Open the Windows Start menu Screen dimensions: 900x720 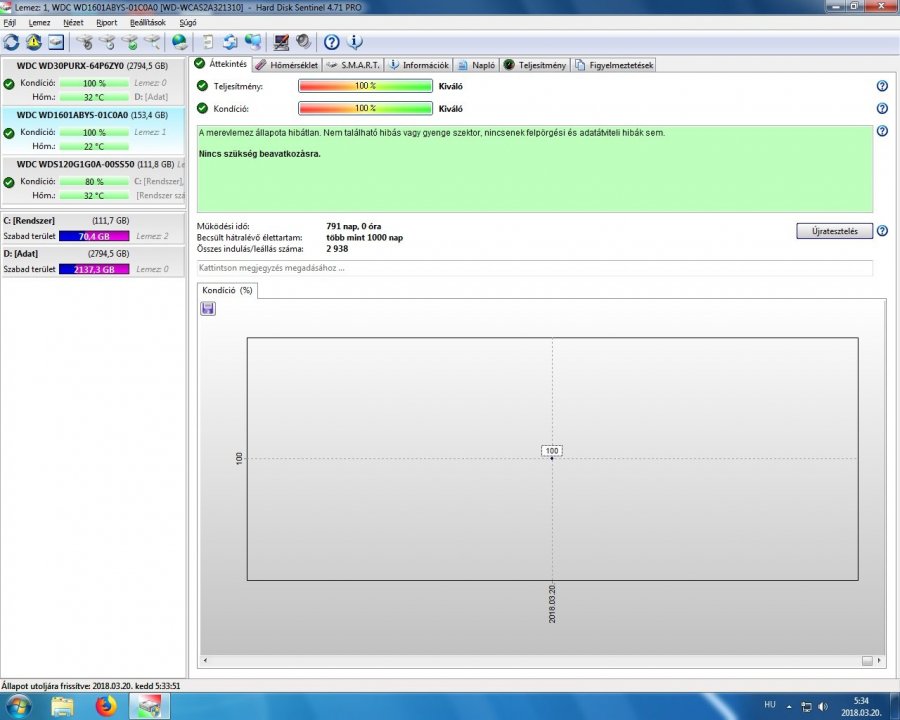coord(18,706)
